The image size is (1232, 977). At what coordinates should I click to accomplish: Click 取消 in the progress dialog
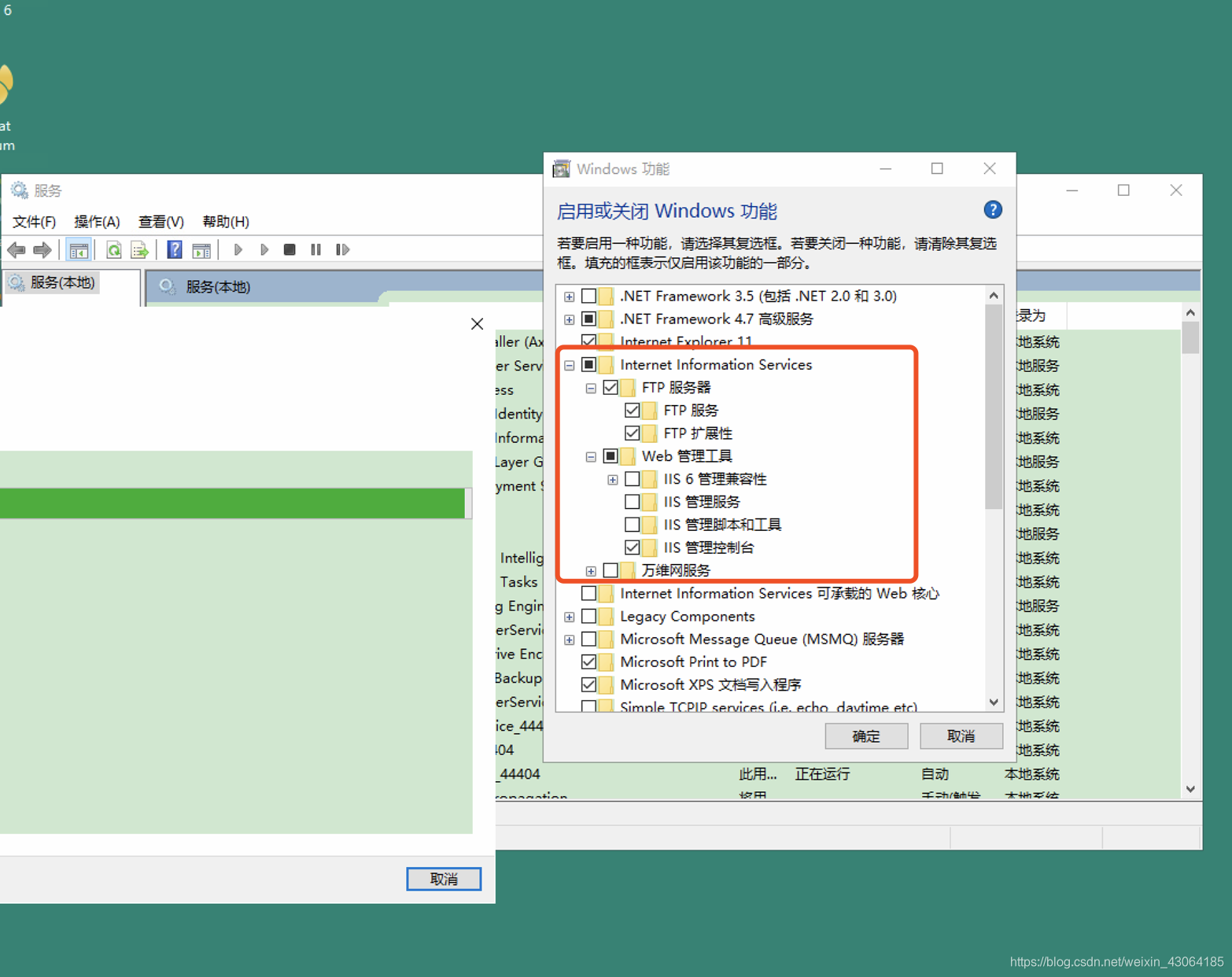click(444, 879)
